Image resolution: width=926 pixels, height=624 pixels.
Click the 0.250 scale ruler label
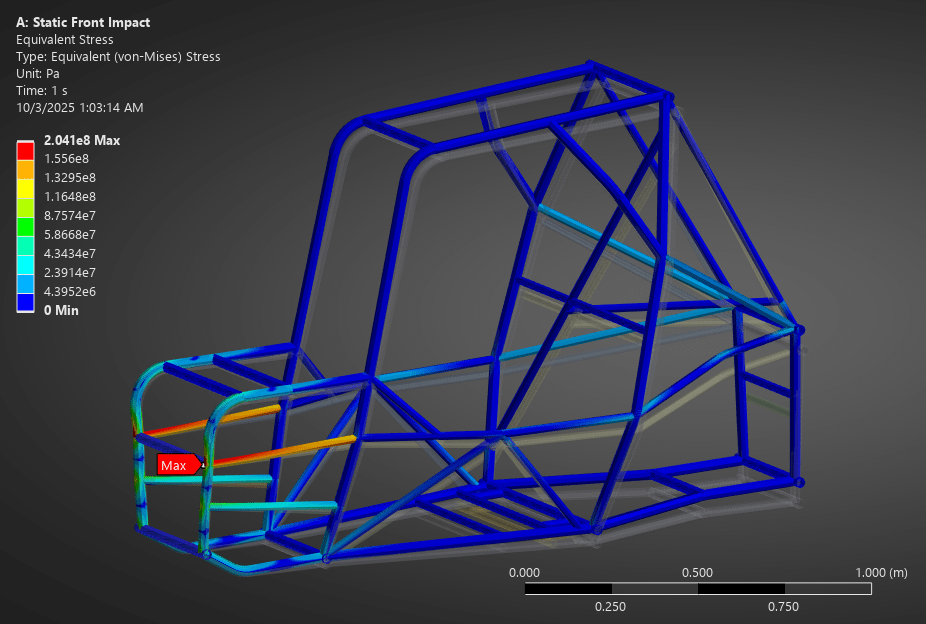[610, 606]
